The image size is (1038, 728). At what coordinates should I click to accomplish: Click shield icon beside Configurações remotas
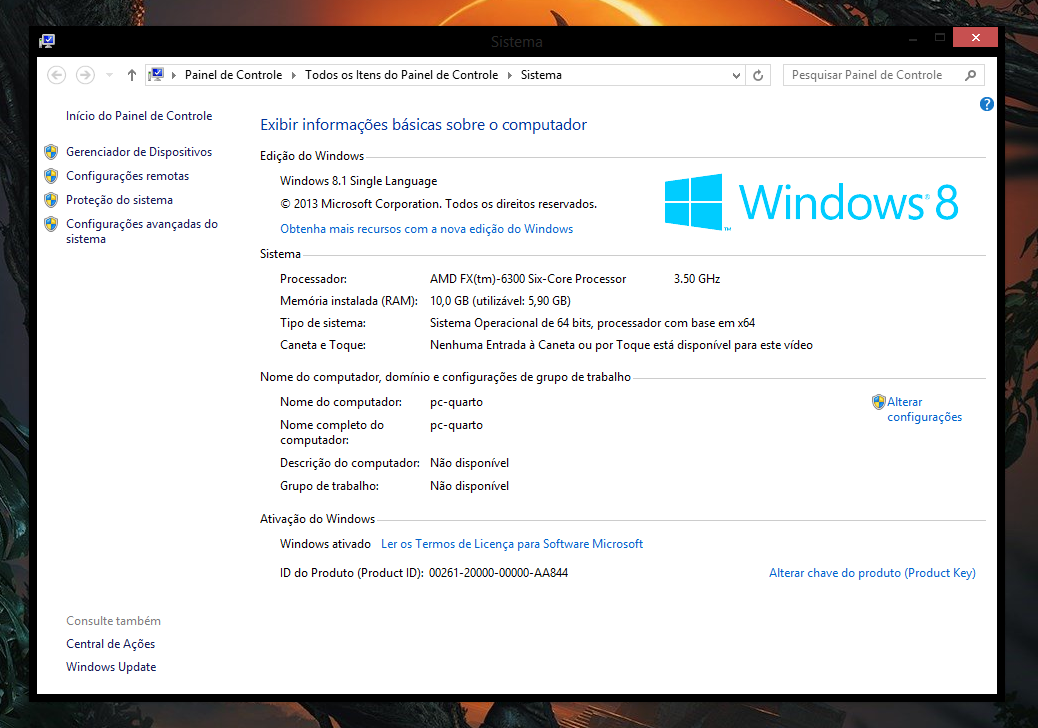[51, 176]
